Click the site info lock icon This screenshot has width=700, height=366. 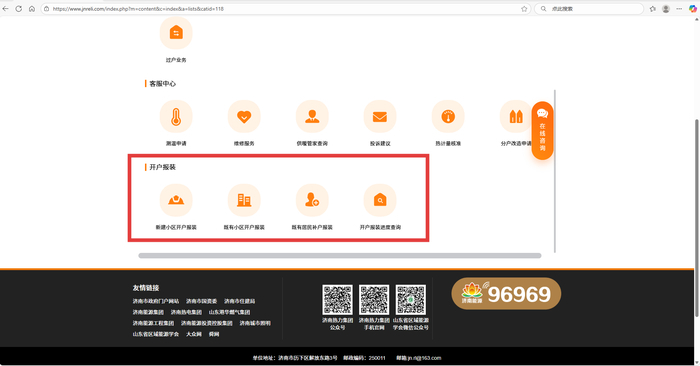pos(46,8)
